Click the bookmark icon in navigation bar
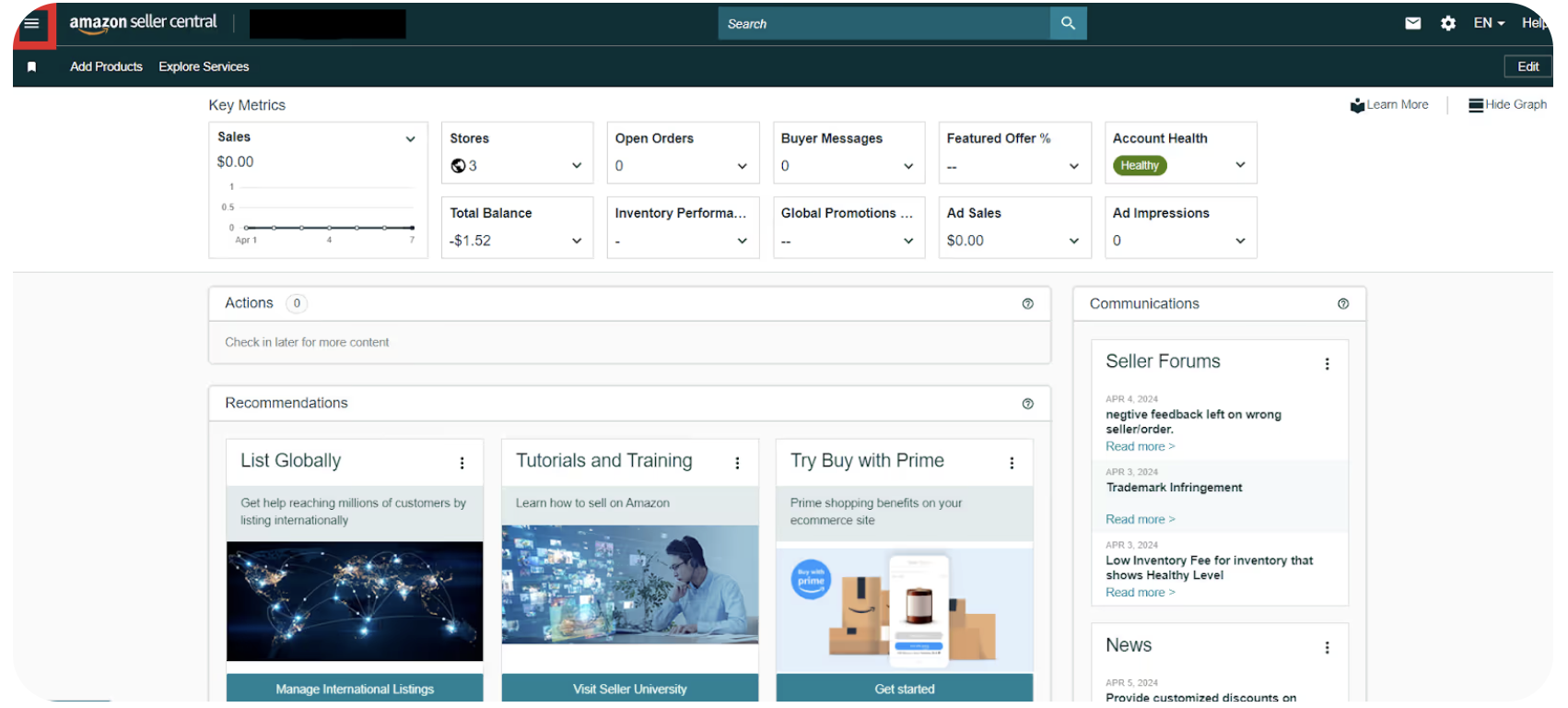The image size is (1568, 708). (31, 66)
